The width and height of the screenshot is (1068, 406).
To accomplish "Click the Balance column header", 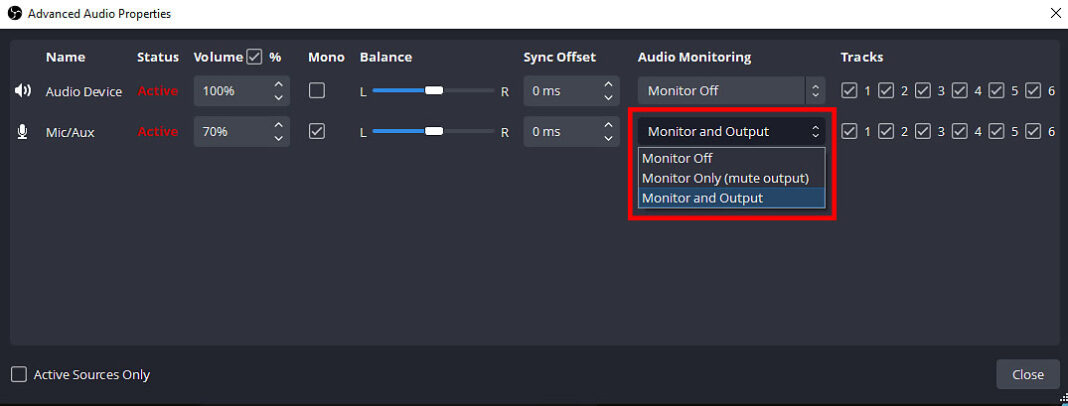I will (386, 57).
